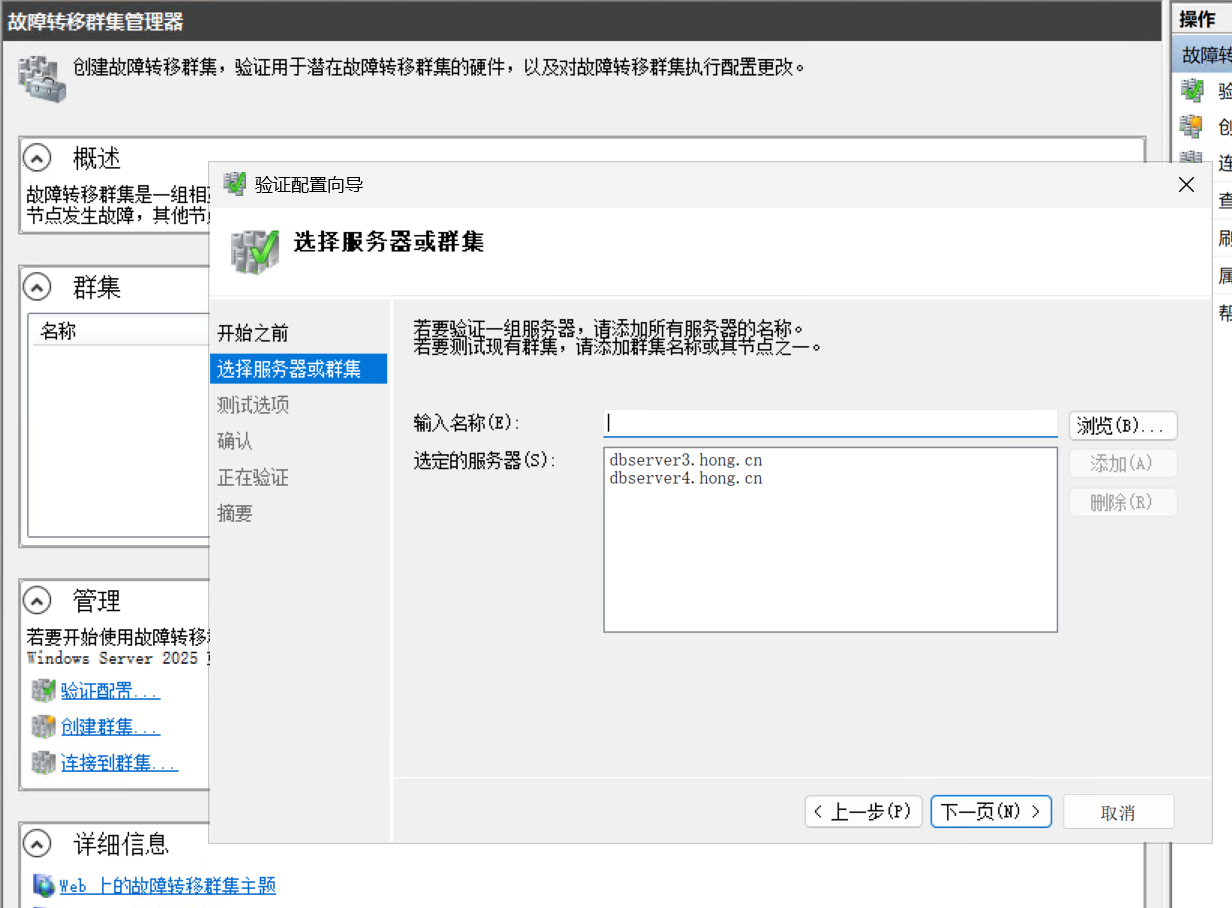The width and height of the screenshot is (1232, 908).
Task: Collapse the 详细信息 section
Action: 37,844
